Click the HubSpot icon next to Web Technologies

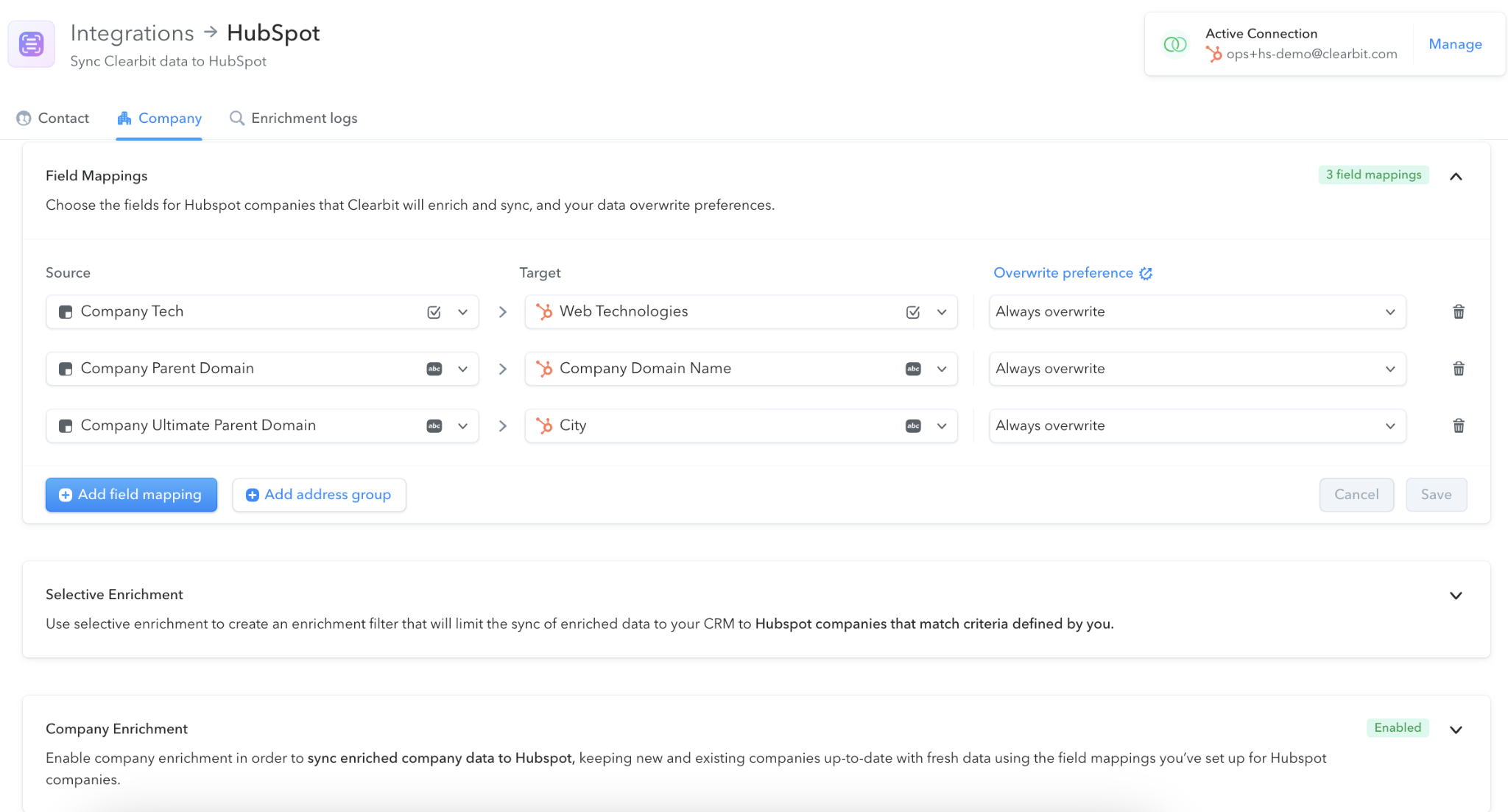(544, 312)
